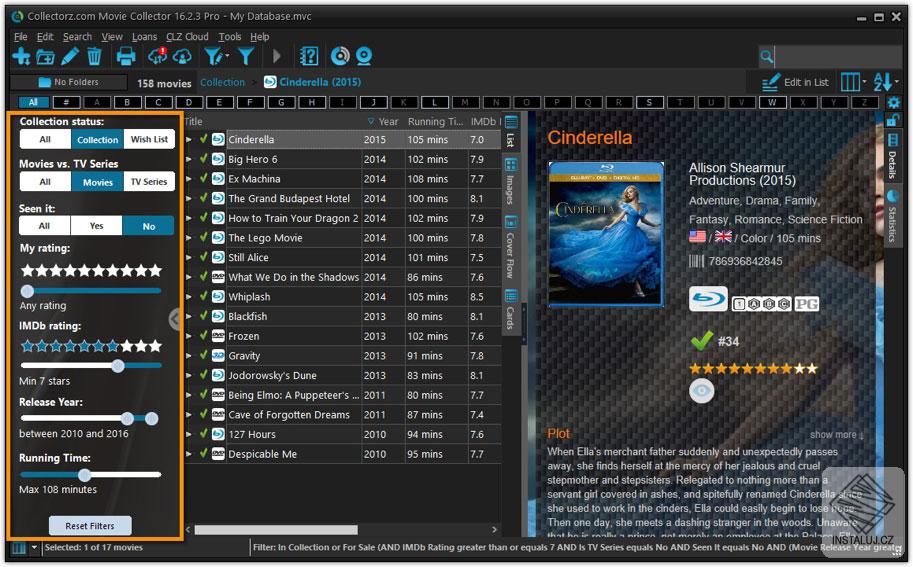Switch to the Cover Flow view tab
This screenshot has width=913, height=567.
click(511, 249)
